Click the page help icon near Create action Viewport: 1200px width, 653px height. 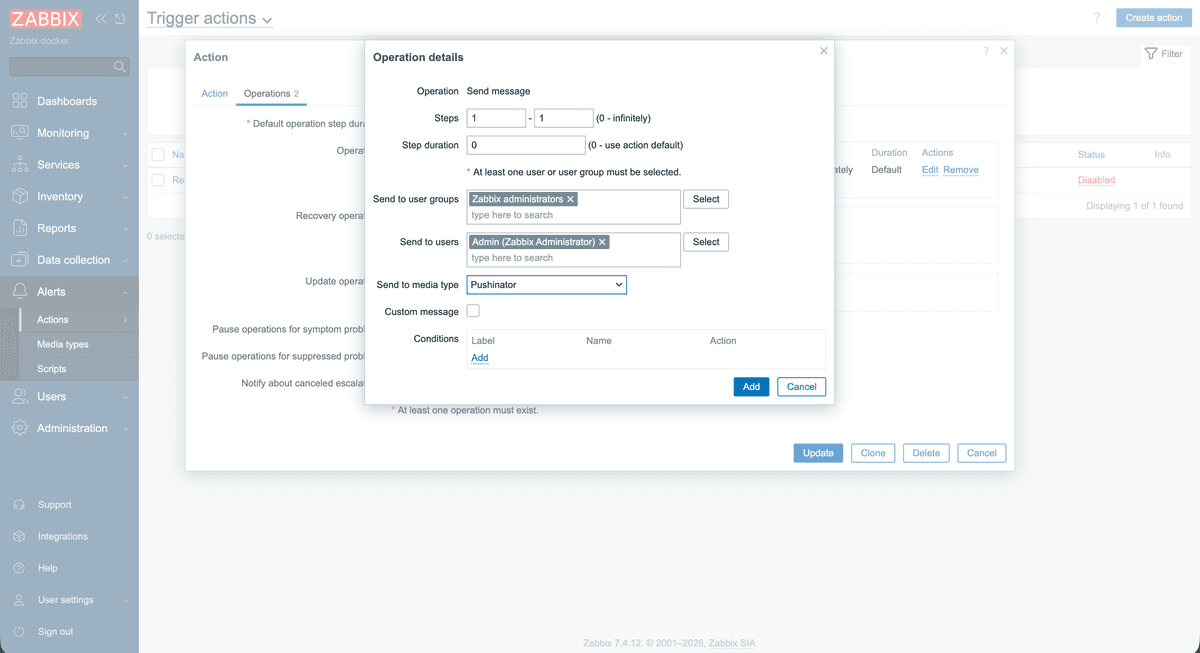(1097, 18)
